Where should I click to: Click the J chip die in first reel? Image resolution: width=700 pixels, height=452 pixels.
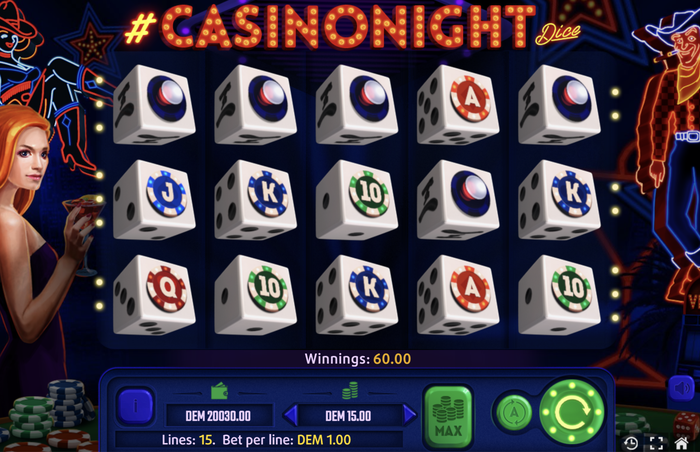(154, 200)
